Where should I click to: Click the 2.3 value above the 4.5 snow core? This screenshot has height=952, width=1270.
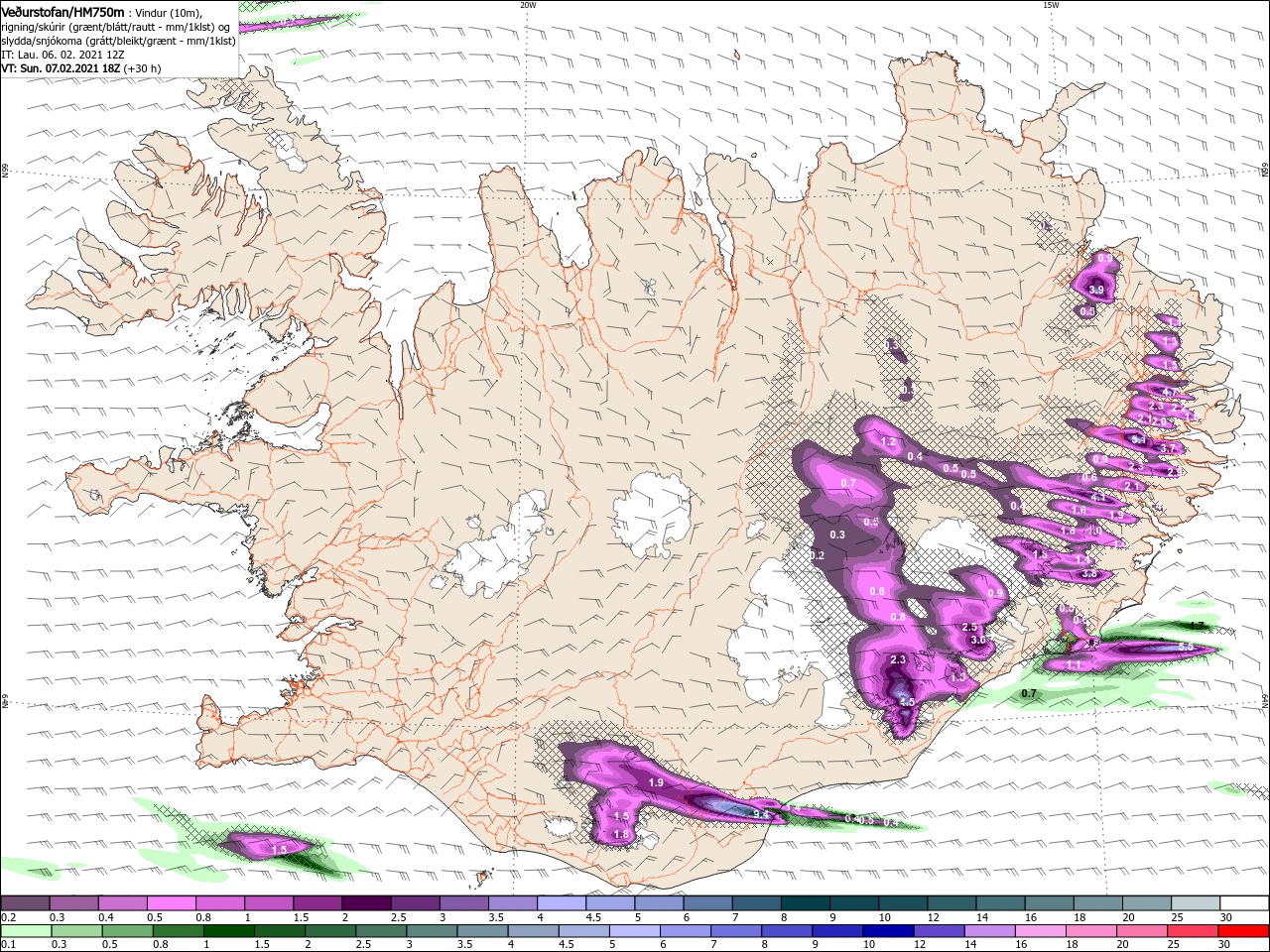(x=899, y=659)
